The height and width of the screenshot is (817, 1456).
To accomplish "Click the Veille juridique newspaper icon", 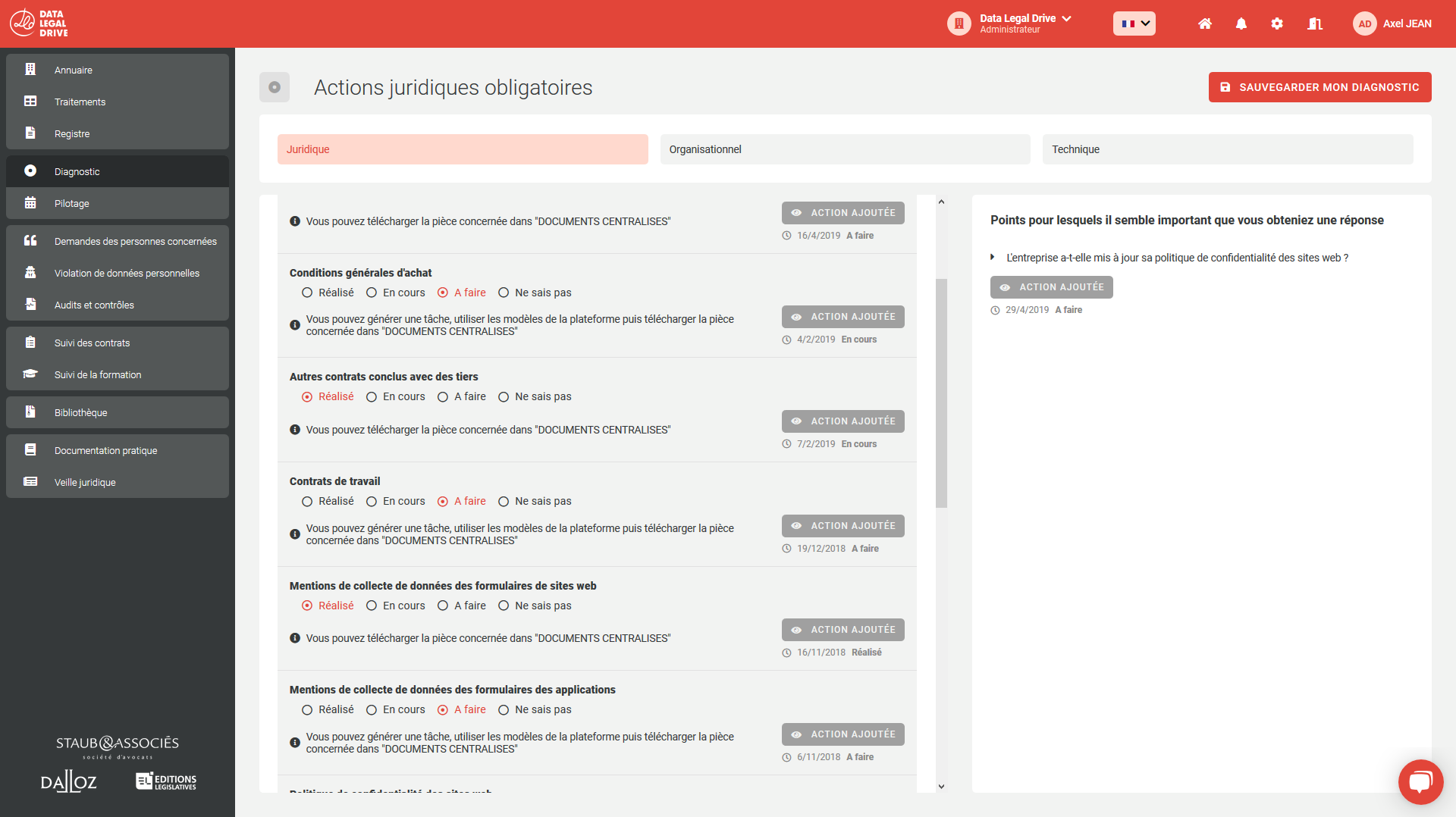I will [x=30, y=482].
